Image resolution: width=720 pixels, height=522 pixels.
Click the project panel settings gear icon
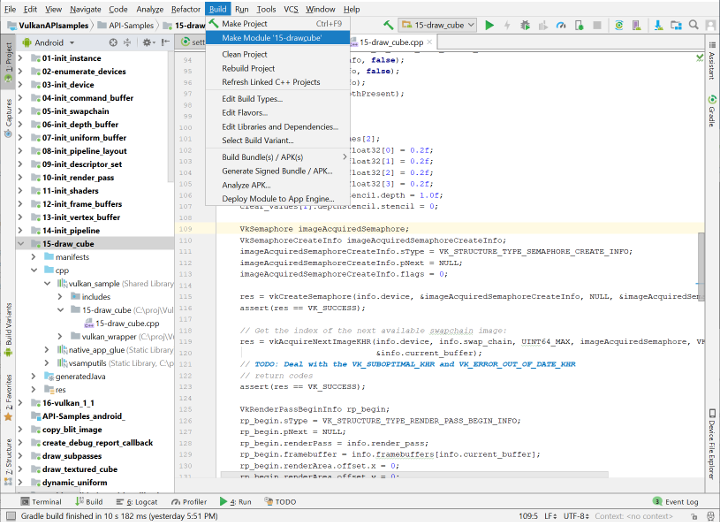click(149, 43)
